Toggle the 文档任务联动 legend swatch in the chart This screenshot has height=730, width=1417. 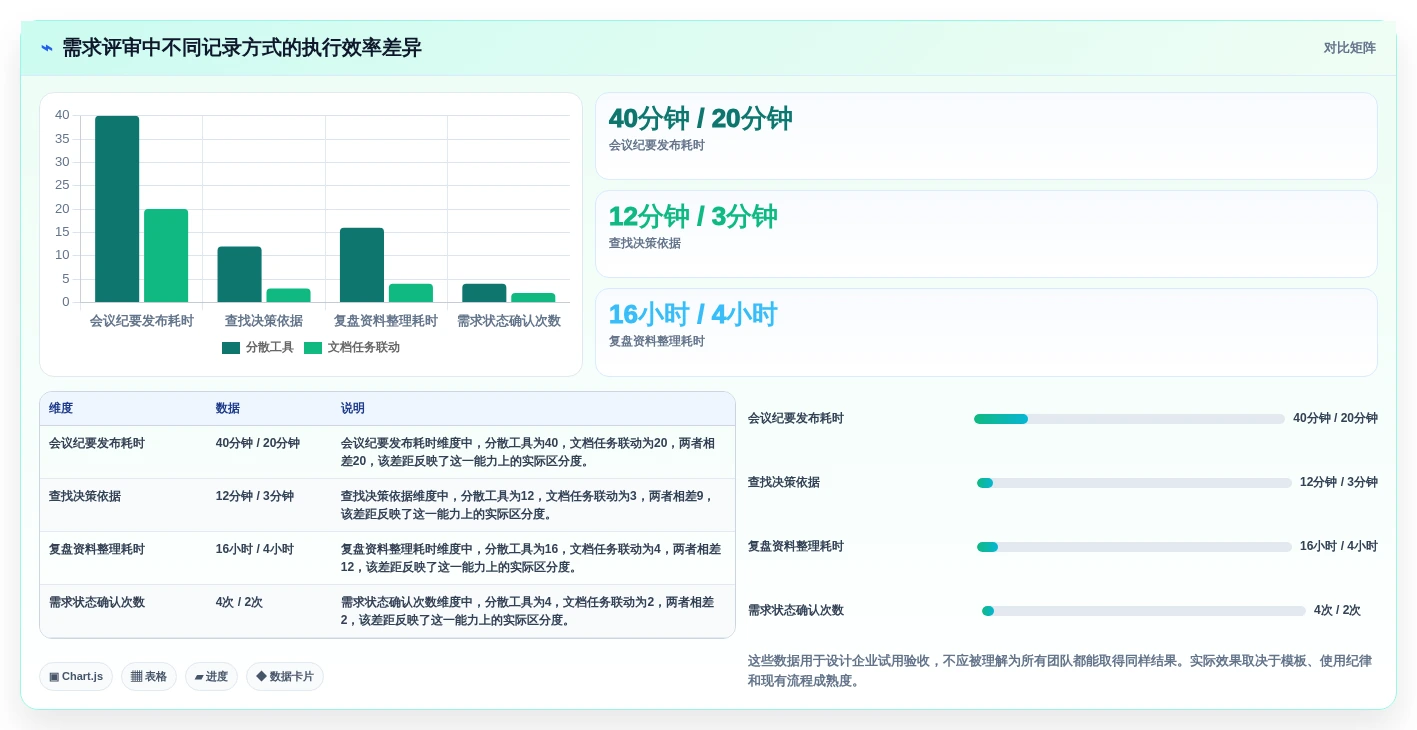coord(313,348)
